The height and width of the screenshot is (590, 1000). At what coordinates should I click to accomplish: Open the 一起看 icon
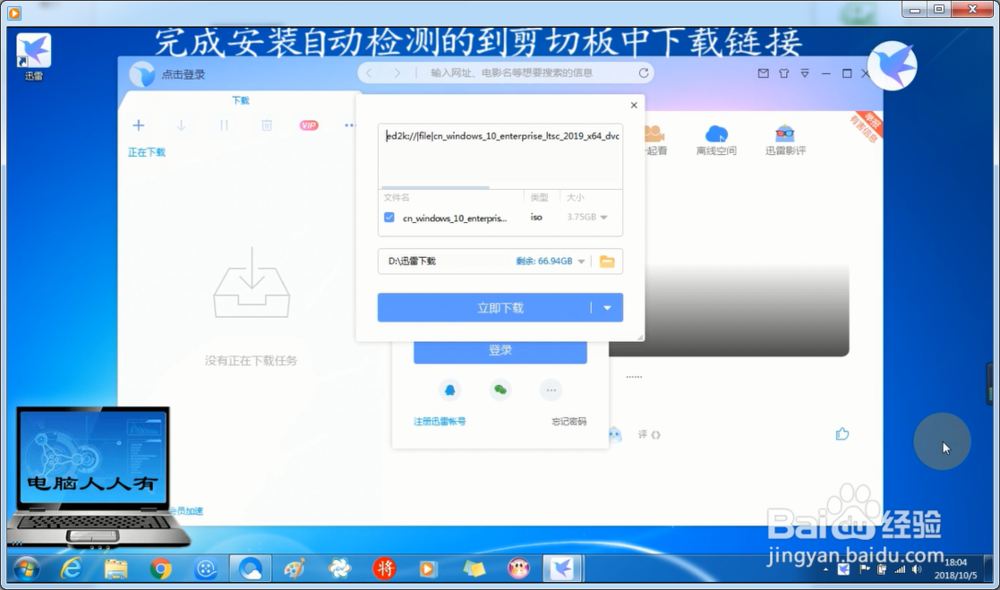click(x=655, y=141)
